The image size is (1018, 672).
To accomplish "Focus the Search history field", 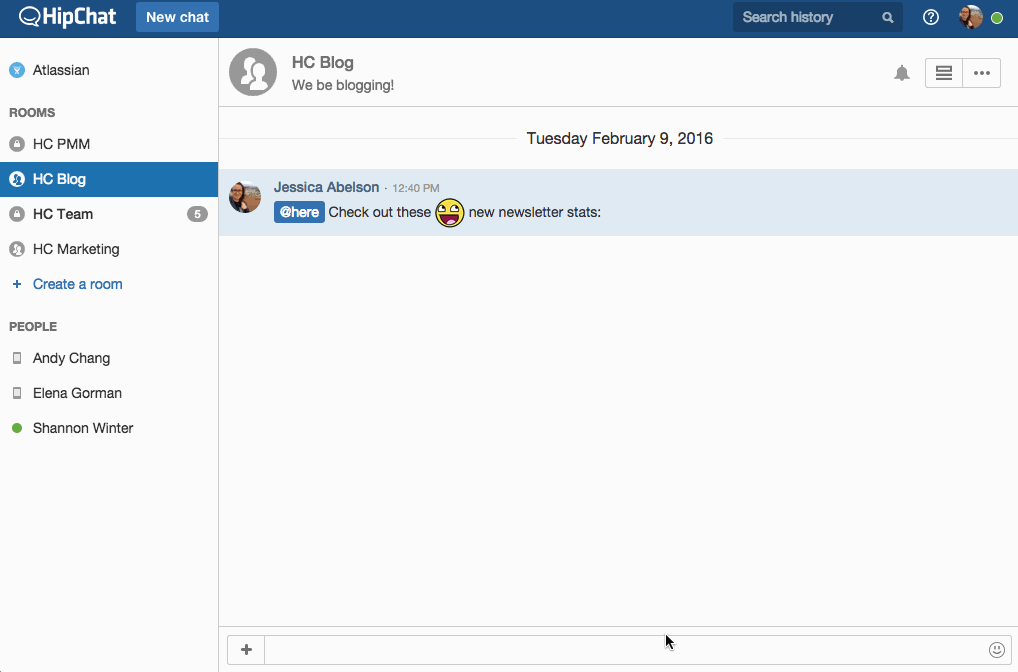I will click(x=817, y=17).
